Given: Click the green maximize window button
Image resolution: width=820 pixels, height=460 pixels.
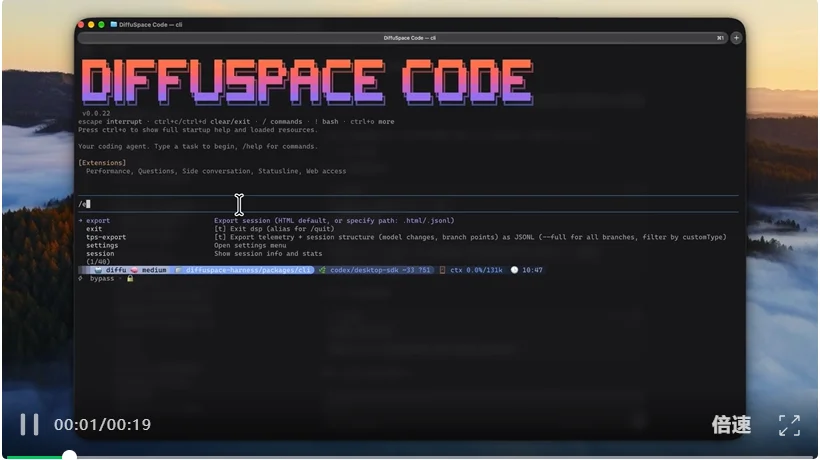Looking at the screenshot, I should point(101,25).
